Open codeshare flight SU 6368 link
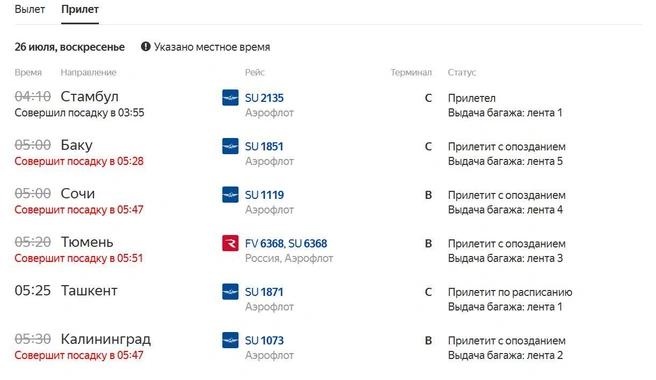The height and width of the screenshot is (380, 656). pos(308,244)
